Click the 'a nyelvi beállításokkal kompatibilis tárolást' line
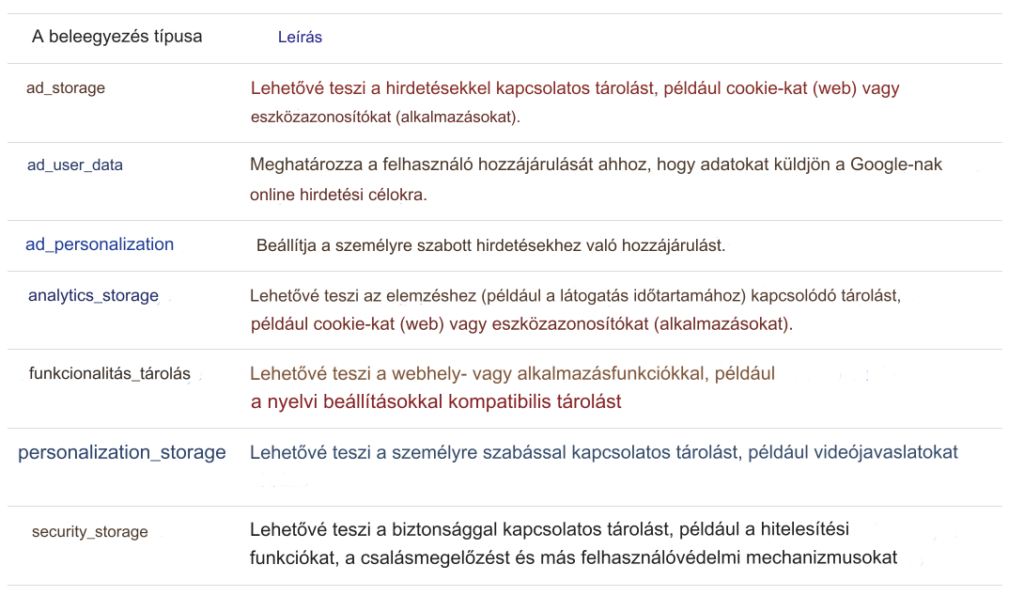 click(x=435, y=402)
